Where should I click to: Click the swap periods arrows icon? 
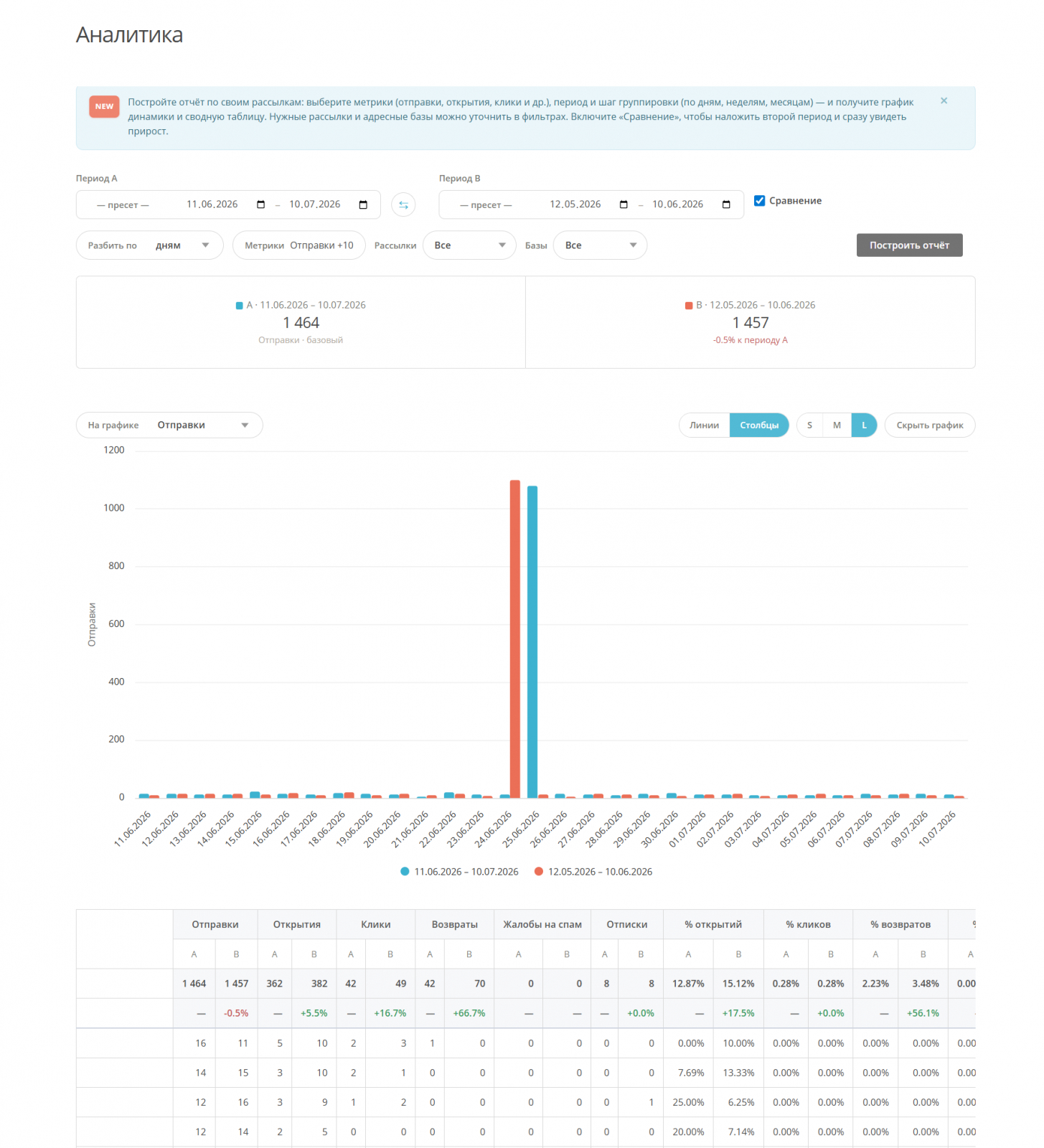tap(403, 204)
